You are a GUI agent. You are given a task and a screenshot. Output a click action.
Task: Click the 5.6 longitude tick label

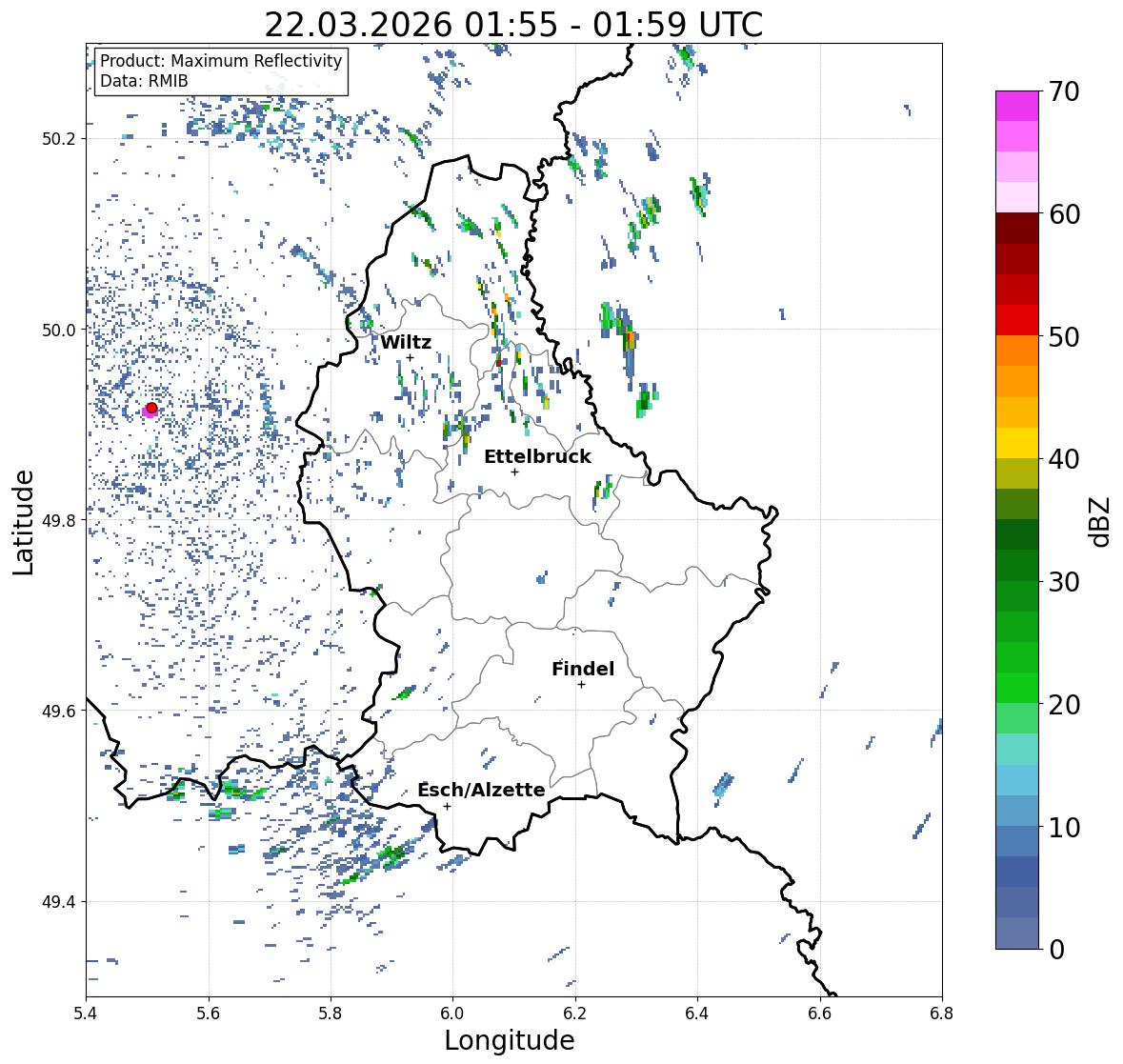[209, 1014]
